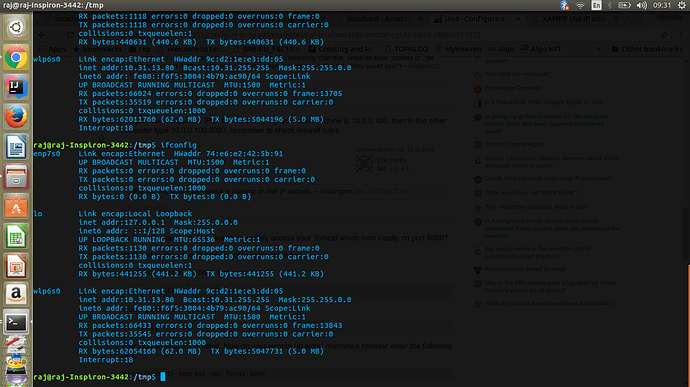Launch Firefox from the dock
This screenshot has width=690, height=387.
coord(16,117)
